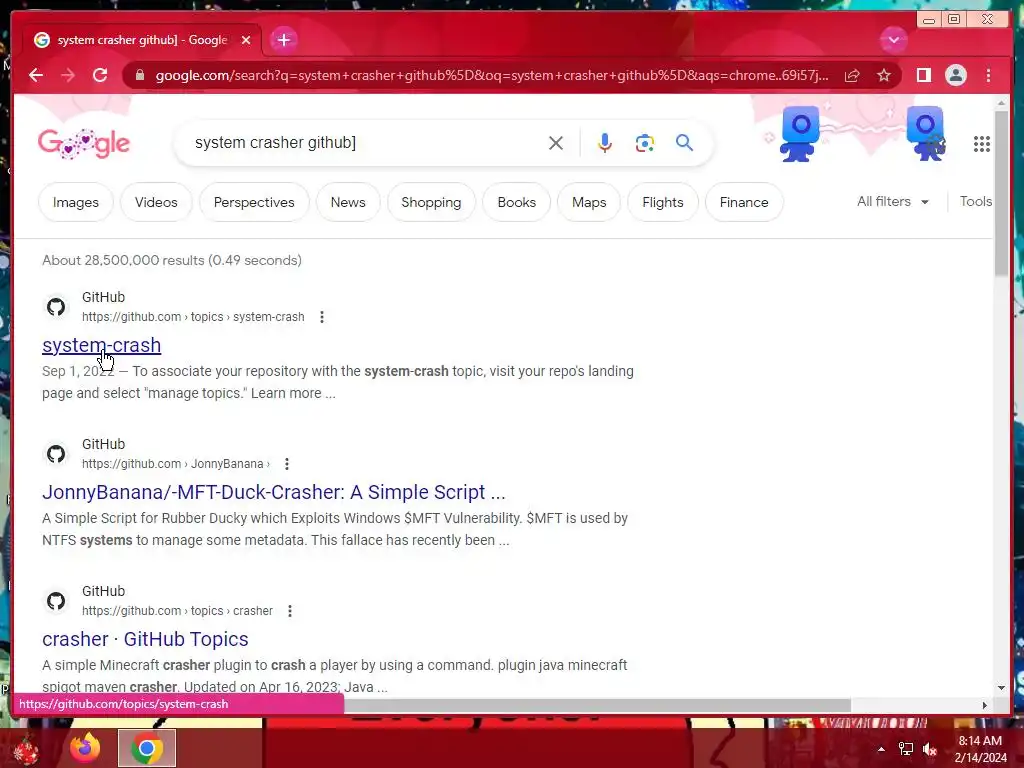The width and height of the screenshot is (1024, 768).
Task: Open a new tab with plus button
Action: point(283,40)
